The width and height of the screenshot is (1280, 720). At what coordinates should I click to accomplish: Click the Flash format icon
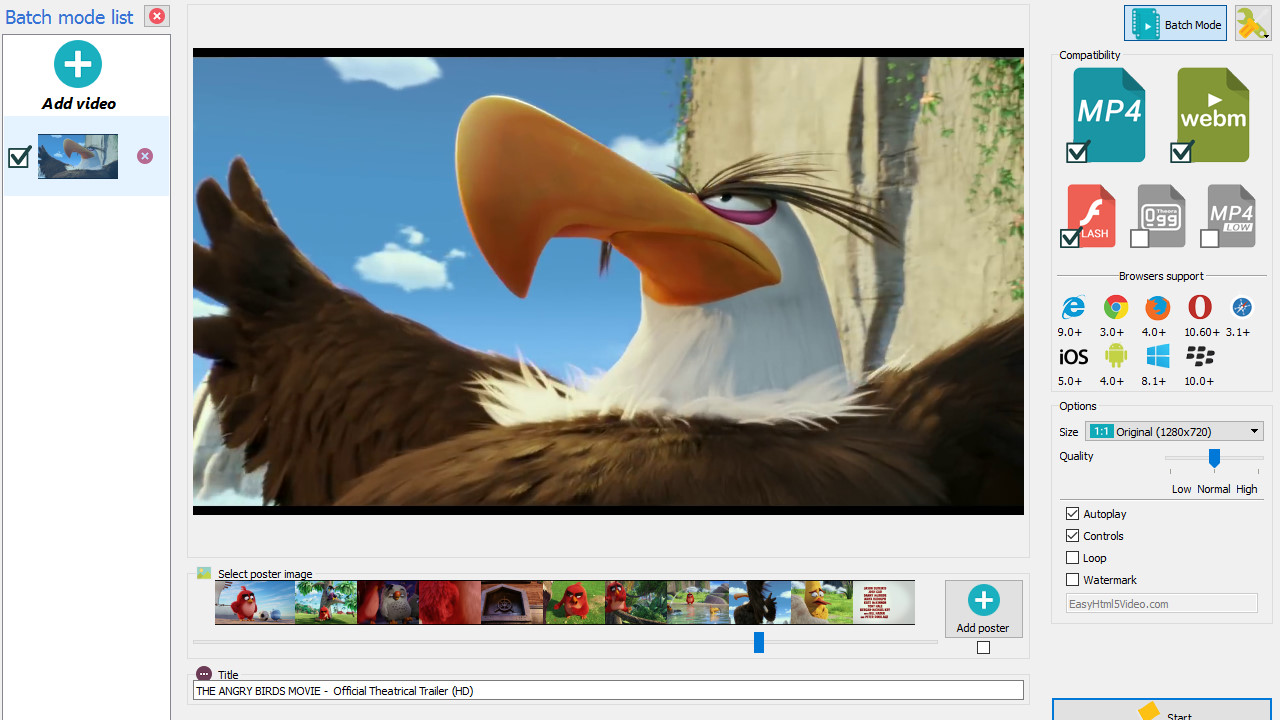(x=1091, y=215)
